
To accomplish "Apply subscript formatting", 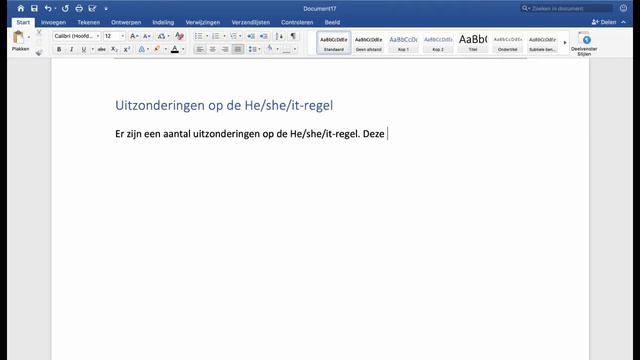I will click(x=114, y=49).
